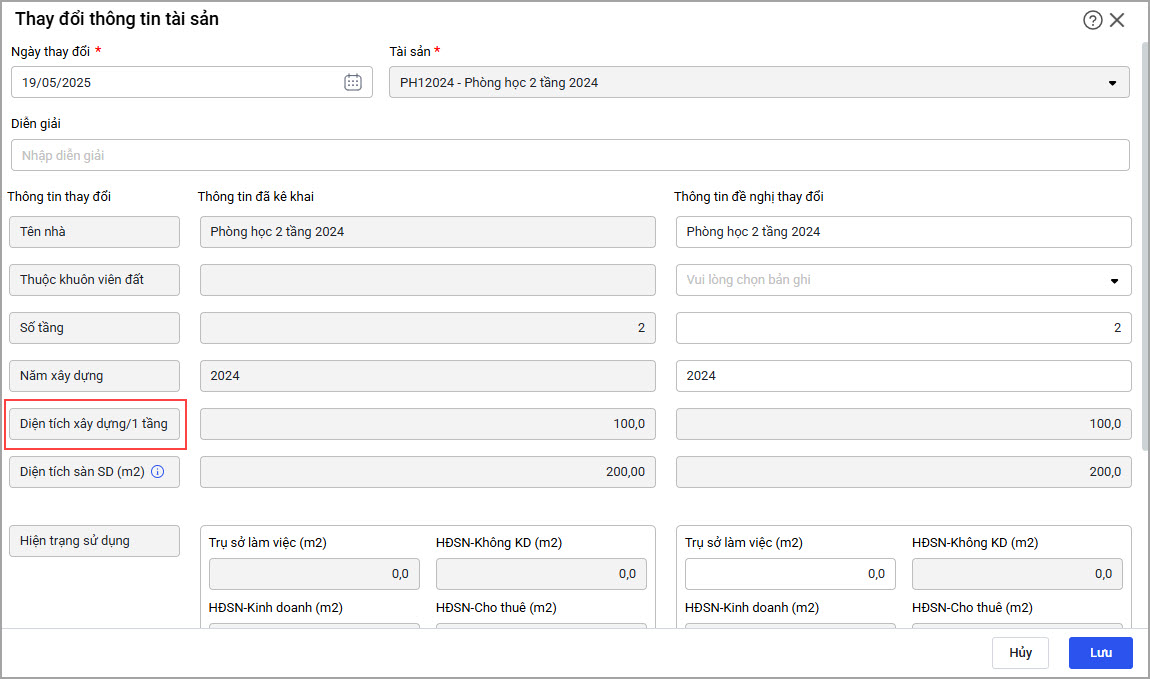
Task: Click the proposed Số tầng field
Action: tap(903, 328)
